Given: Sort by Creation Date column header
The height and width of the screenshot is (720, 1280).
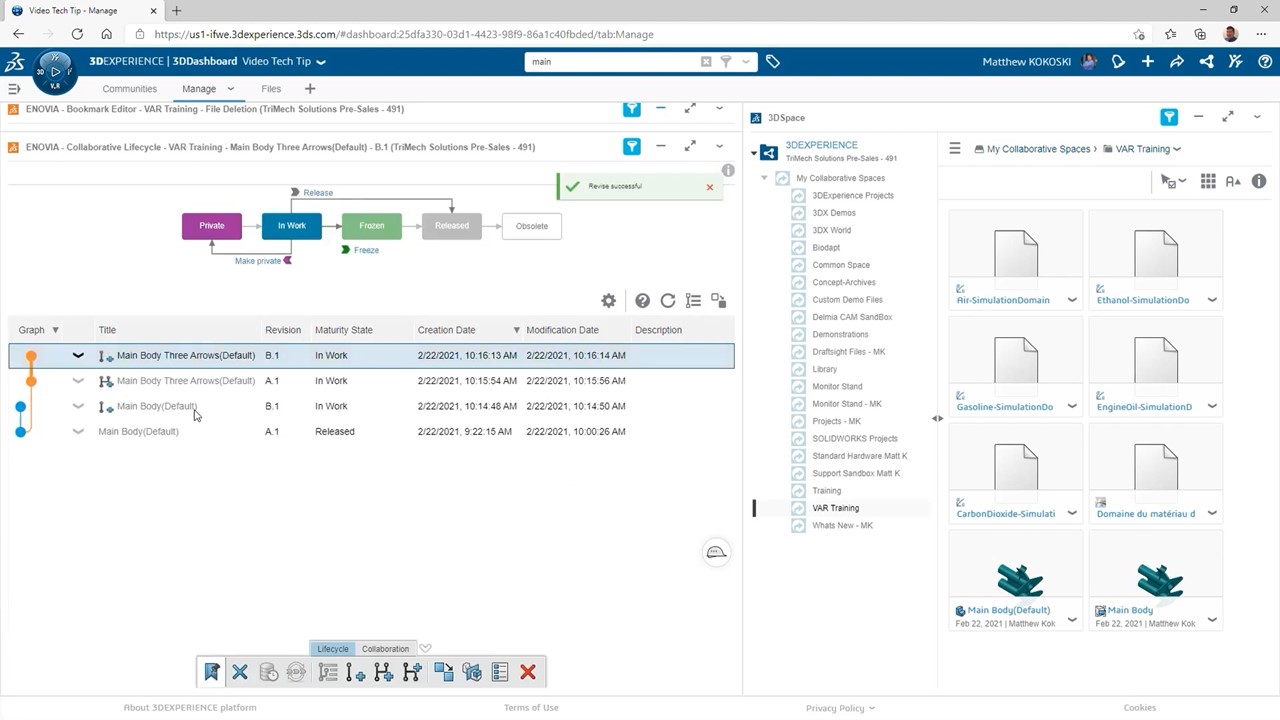Looking at the screenshot, I should pos(446,330).
